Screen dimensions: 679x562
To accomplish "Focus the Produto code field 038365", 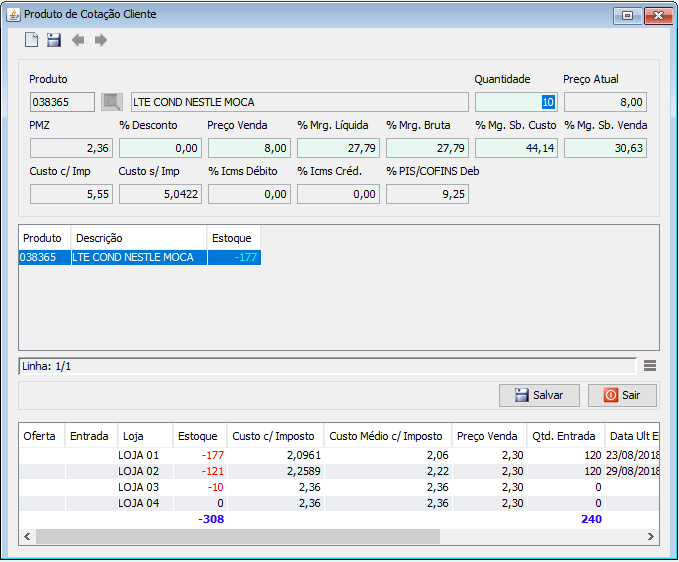I will tap(62, 102).
